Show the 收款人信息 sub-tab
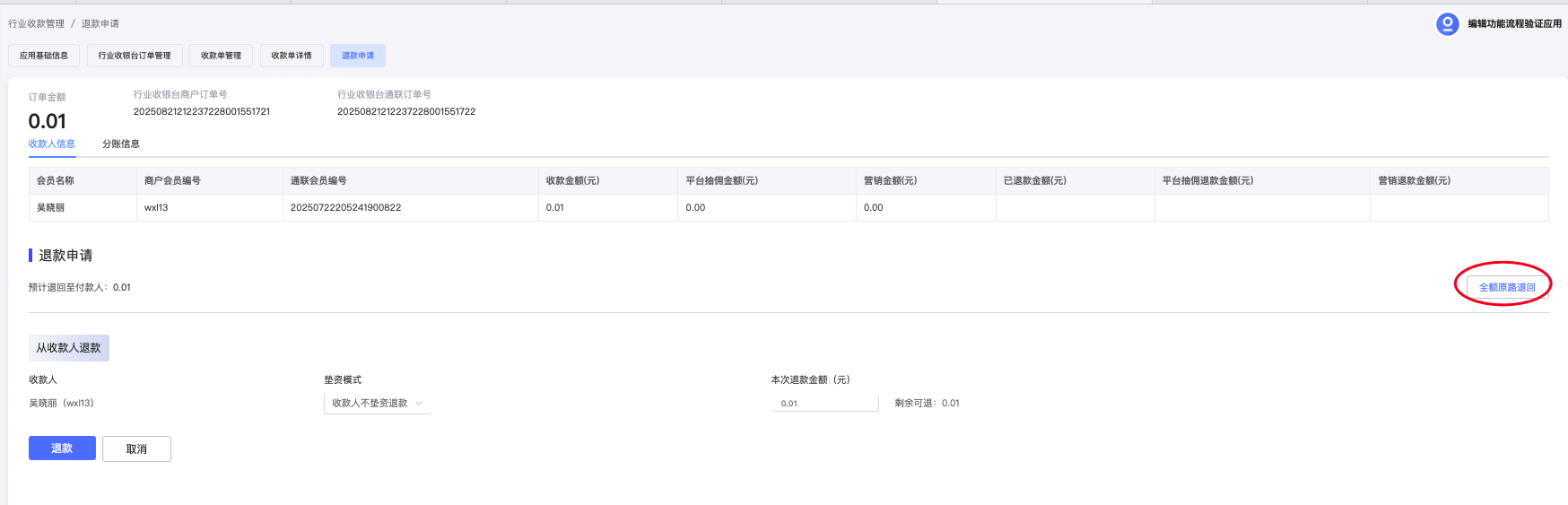The width and height of the screenshot is (1568, 505). click(x=51, y=144)
